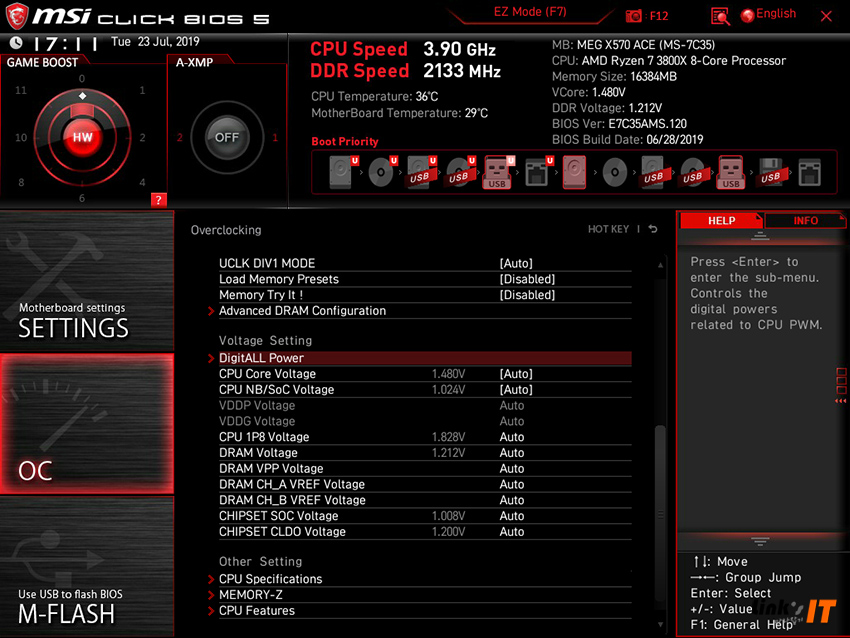
Task: Open the BIOS search magnifier icon
Action: (720, 16)
